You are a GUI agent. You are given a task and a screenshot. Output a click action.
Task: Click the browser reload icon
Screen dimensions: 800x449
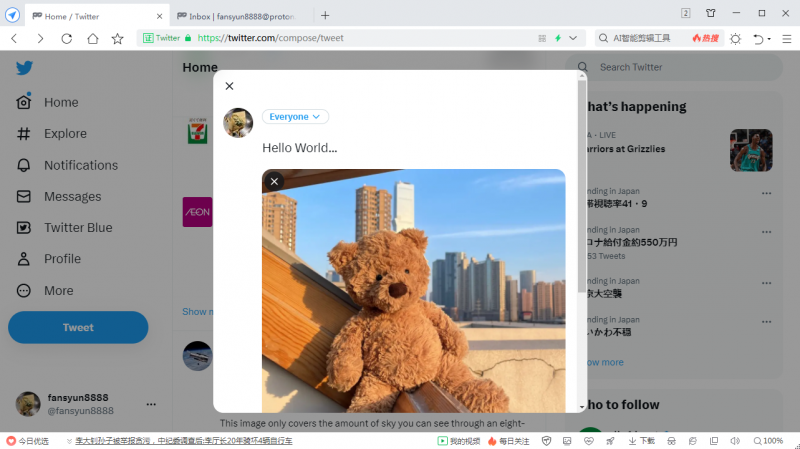(x=67, y=38)
